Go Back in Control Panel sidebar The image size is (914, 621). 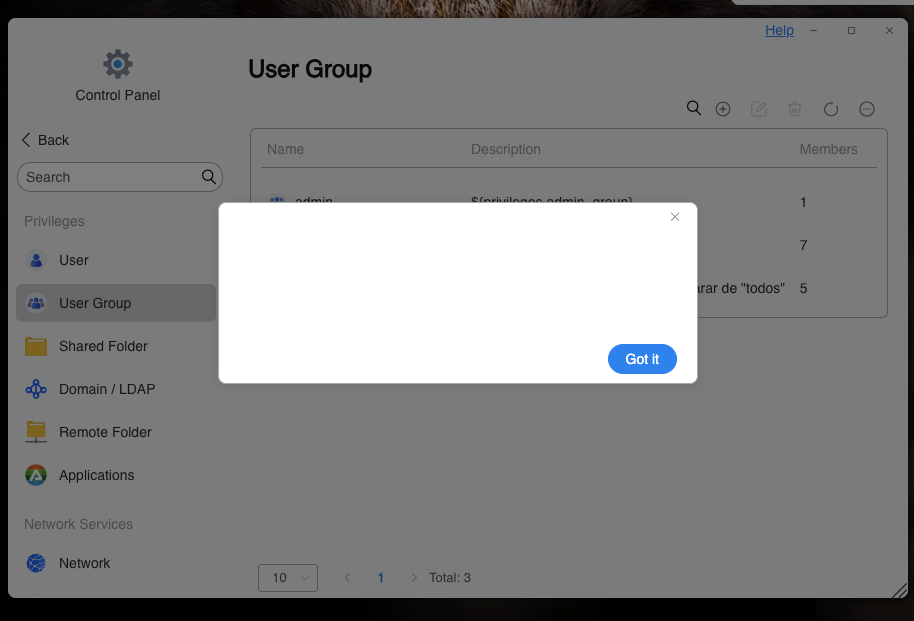click(45, 140)
